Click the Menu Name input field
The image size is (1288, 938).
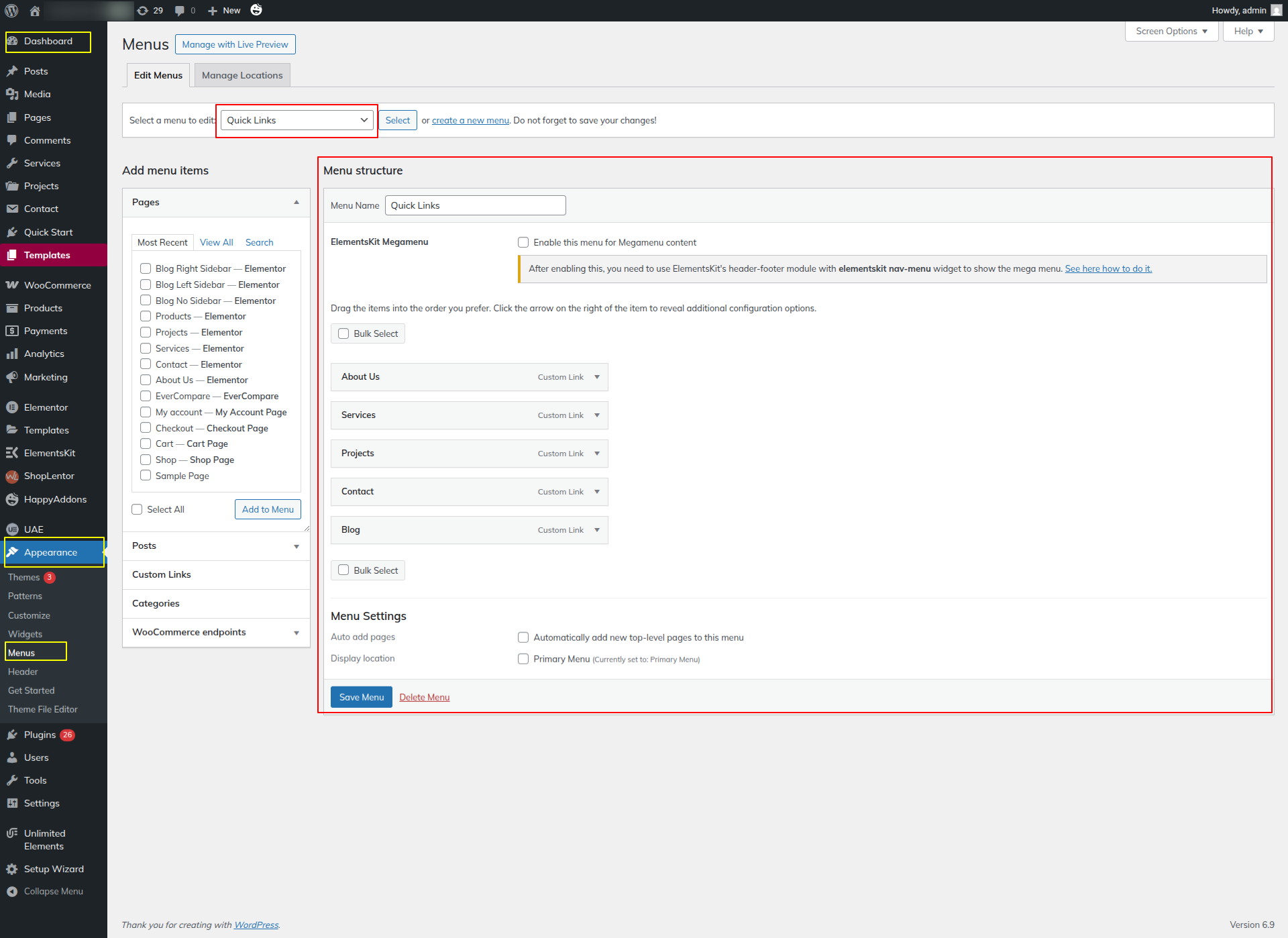[475, 205]
